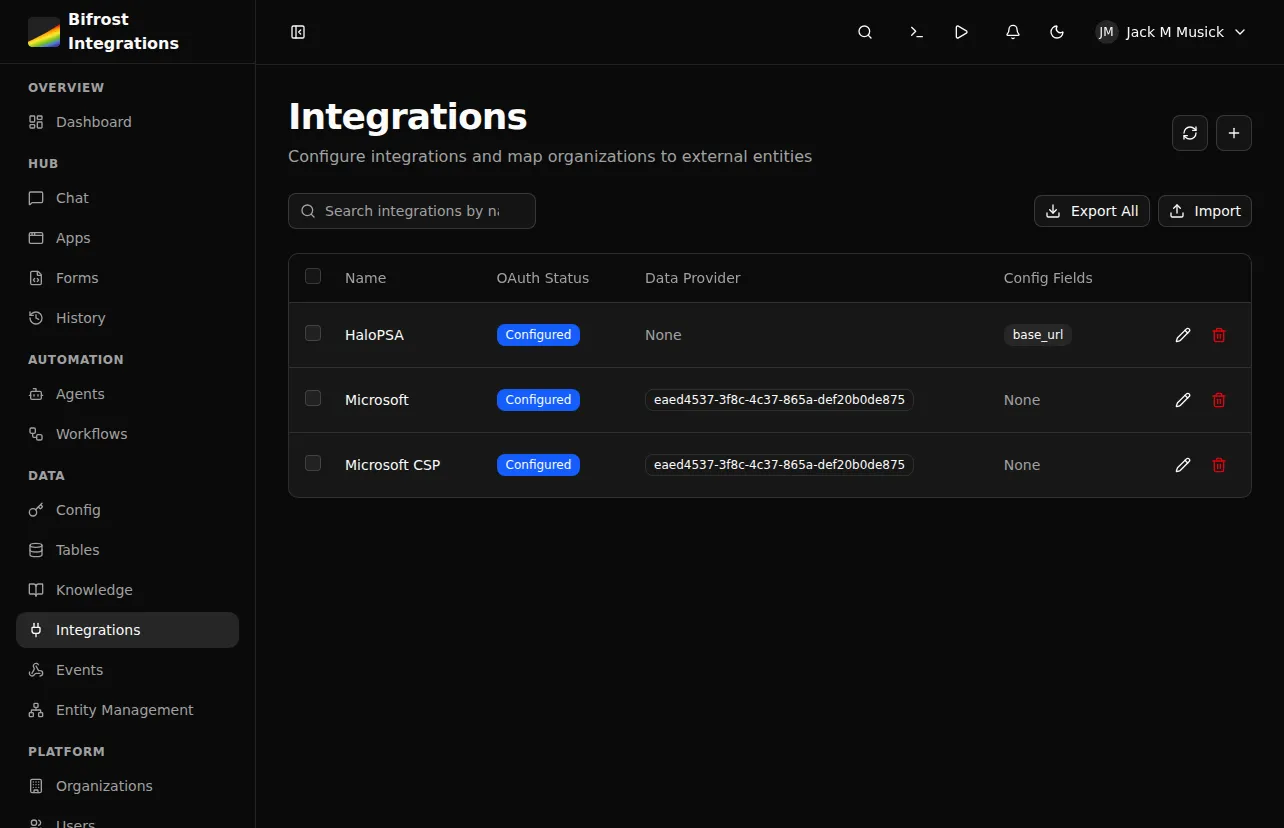1284x828 pixels.
Task: Open the Organizations page from the sidebar
Action: tap(103, 786)
